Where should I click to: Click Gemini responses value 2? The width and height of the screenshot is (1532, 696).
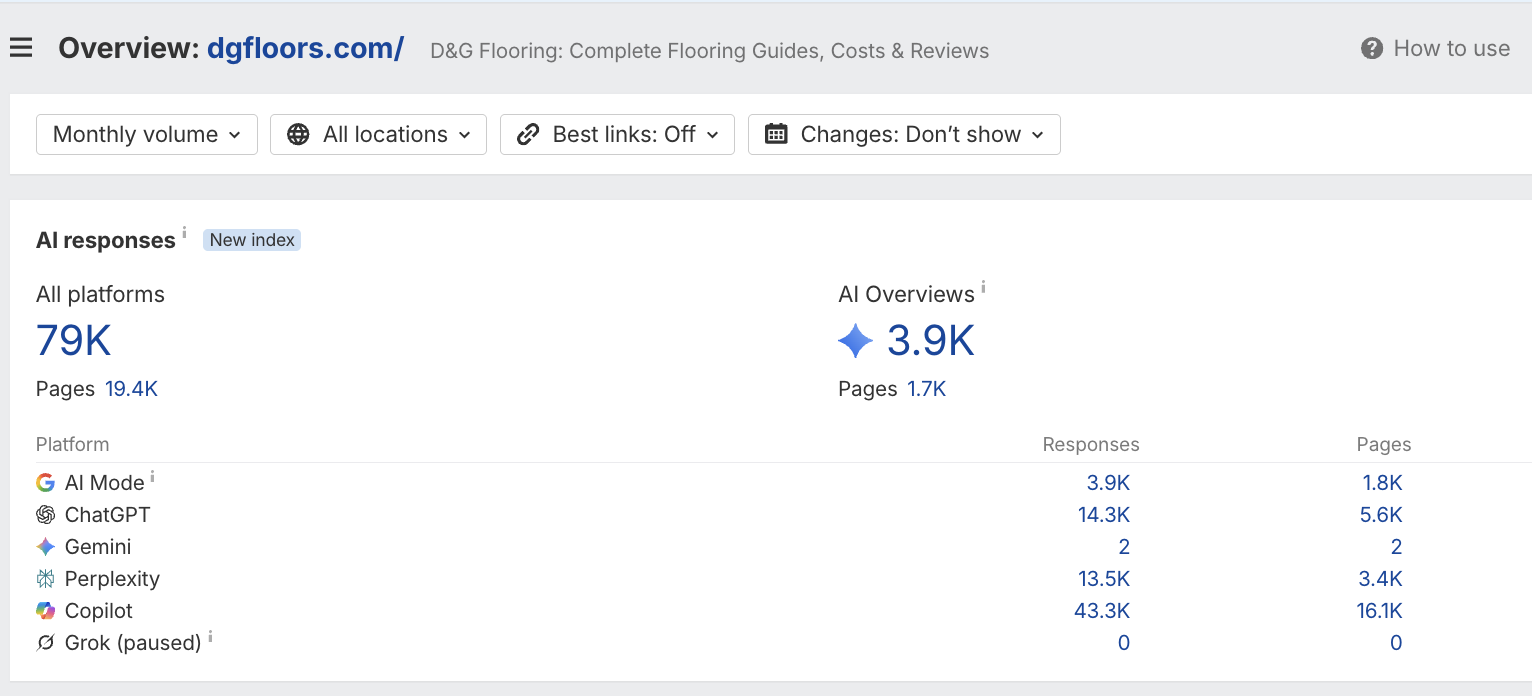[1124, 547]
